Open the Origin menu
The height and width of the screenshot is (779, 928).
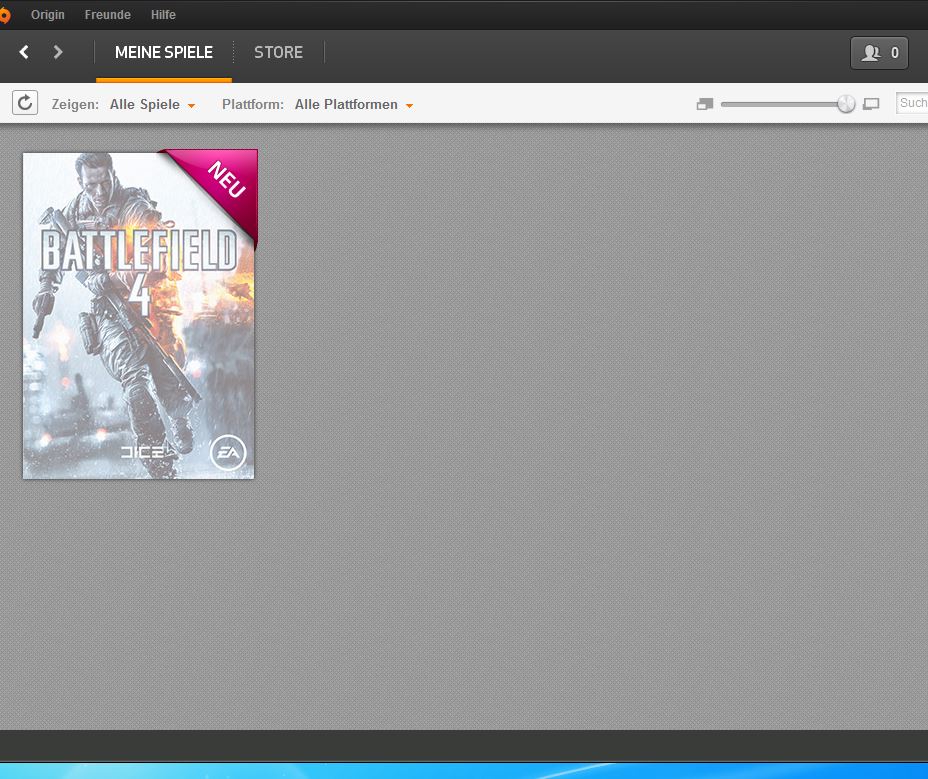47,15
